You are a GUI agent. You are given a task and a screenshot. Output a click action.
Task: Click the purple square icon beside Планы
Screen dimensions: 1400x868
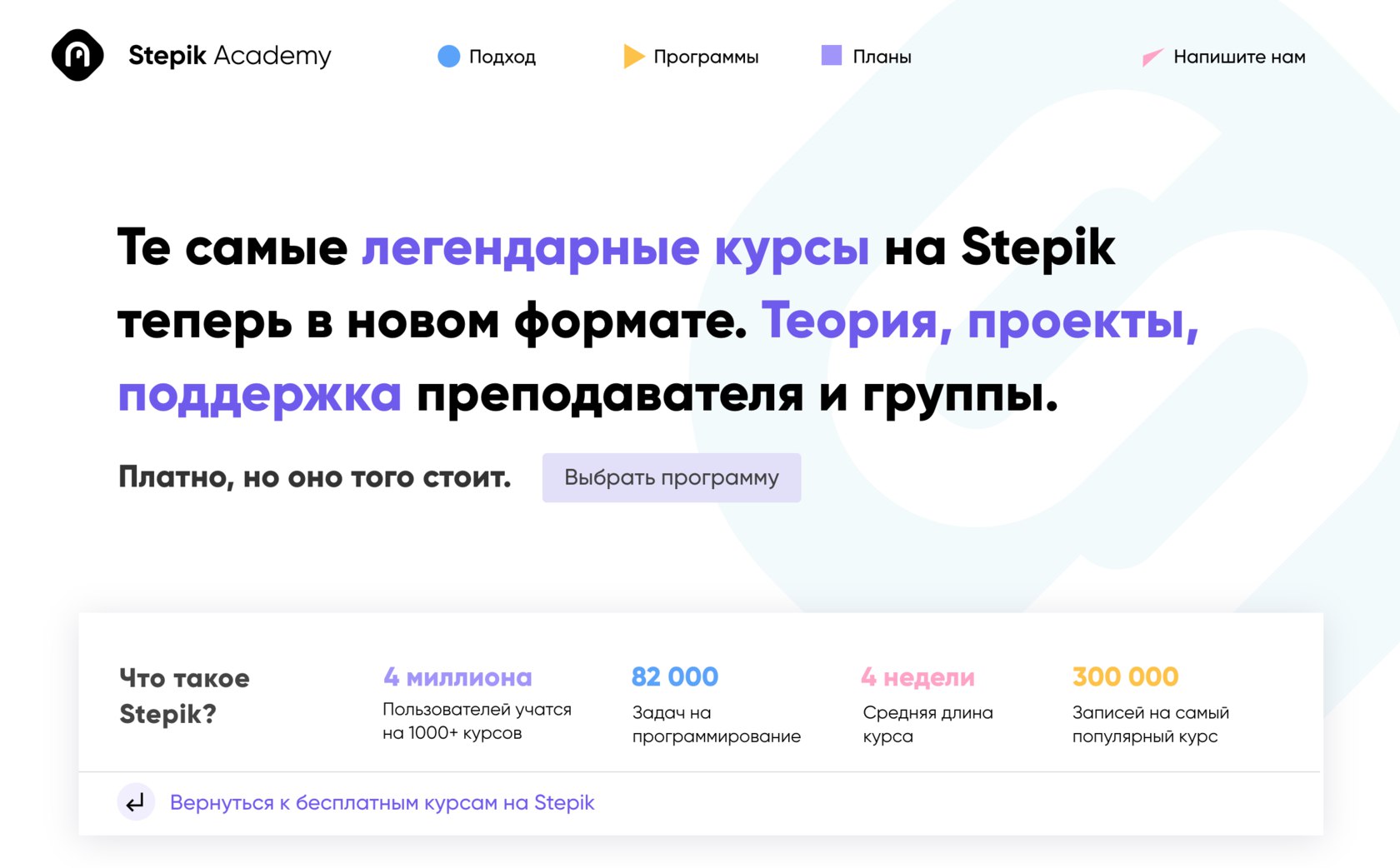[x=831, y=55]
